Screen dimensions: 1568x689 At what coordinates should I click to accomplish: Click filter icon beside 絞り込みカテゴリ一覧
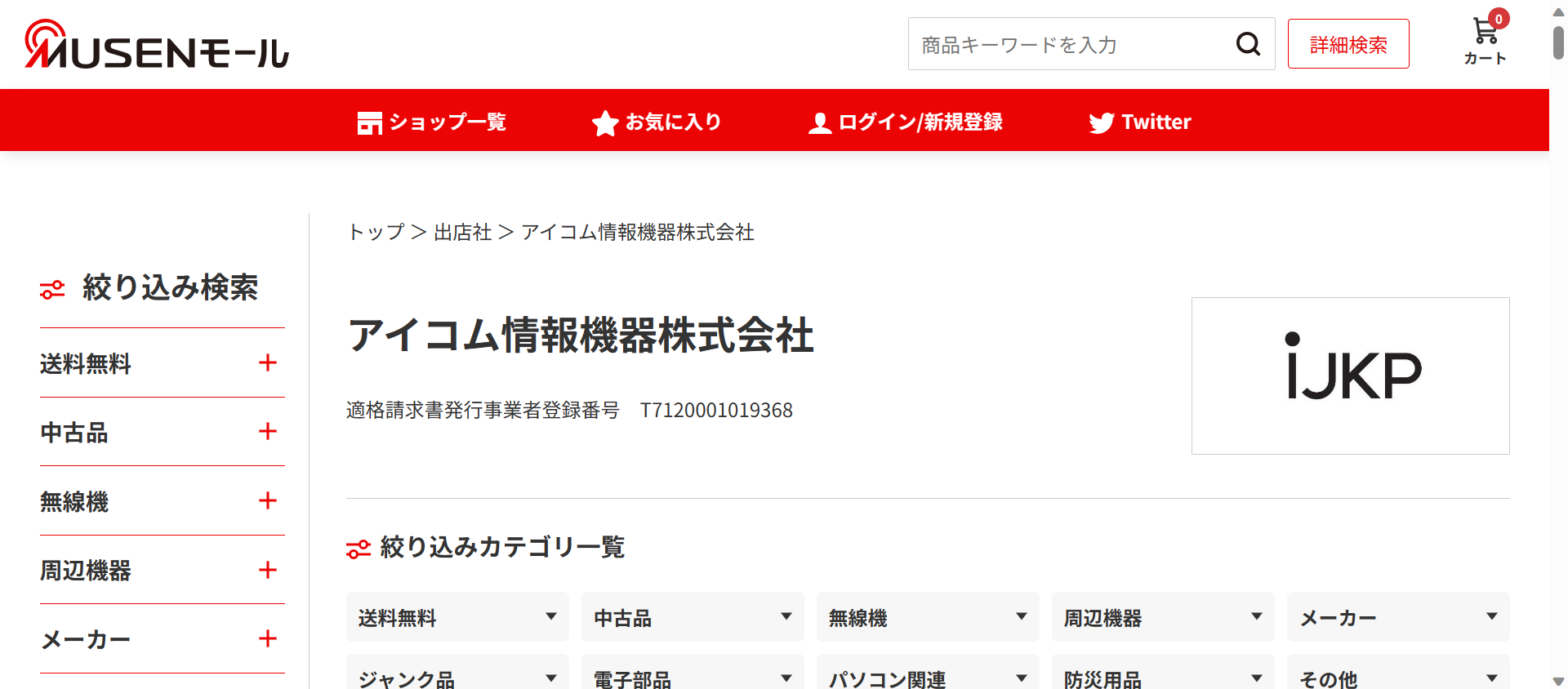tap(359, 549)
